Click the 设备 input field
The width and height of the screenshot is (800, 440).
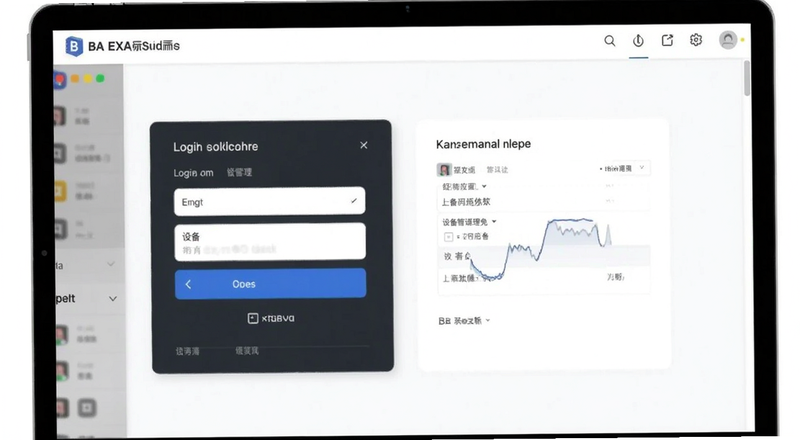[x=270, y=242]
